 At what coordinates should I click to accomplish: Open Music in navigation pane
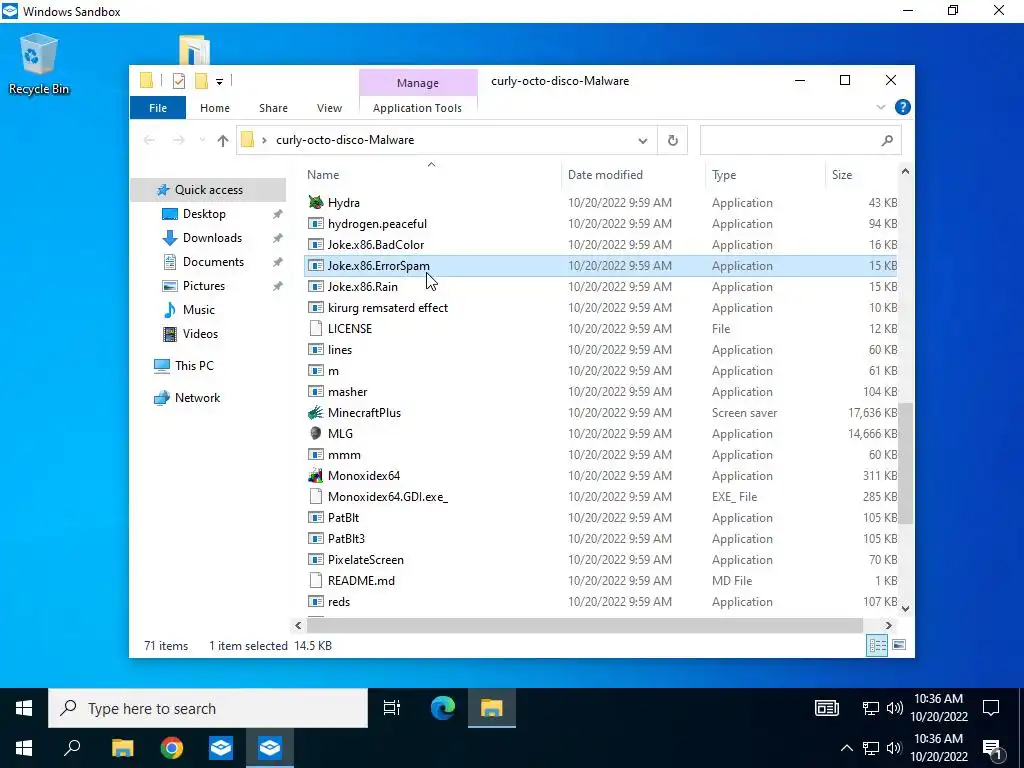click(199, 310)
